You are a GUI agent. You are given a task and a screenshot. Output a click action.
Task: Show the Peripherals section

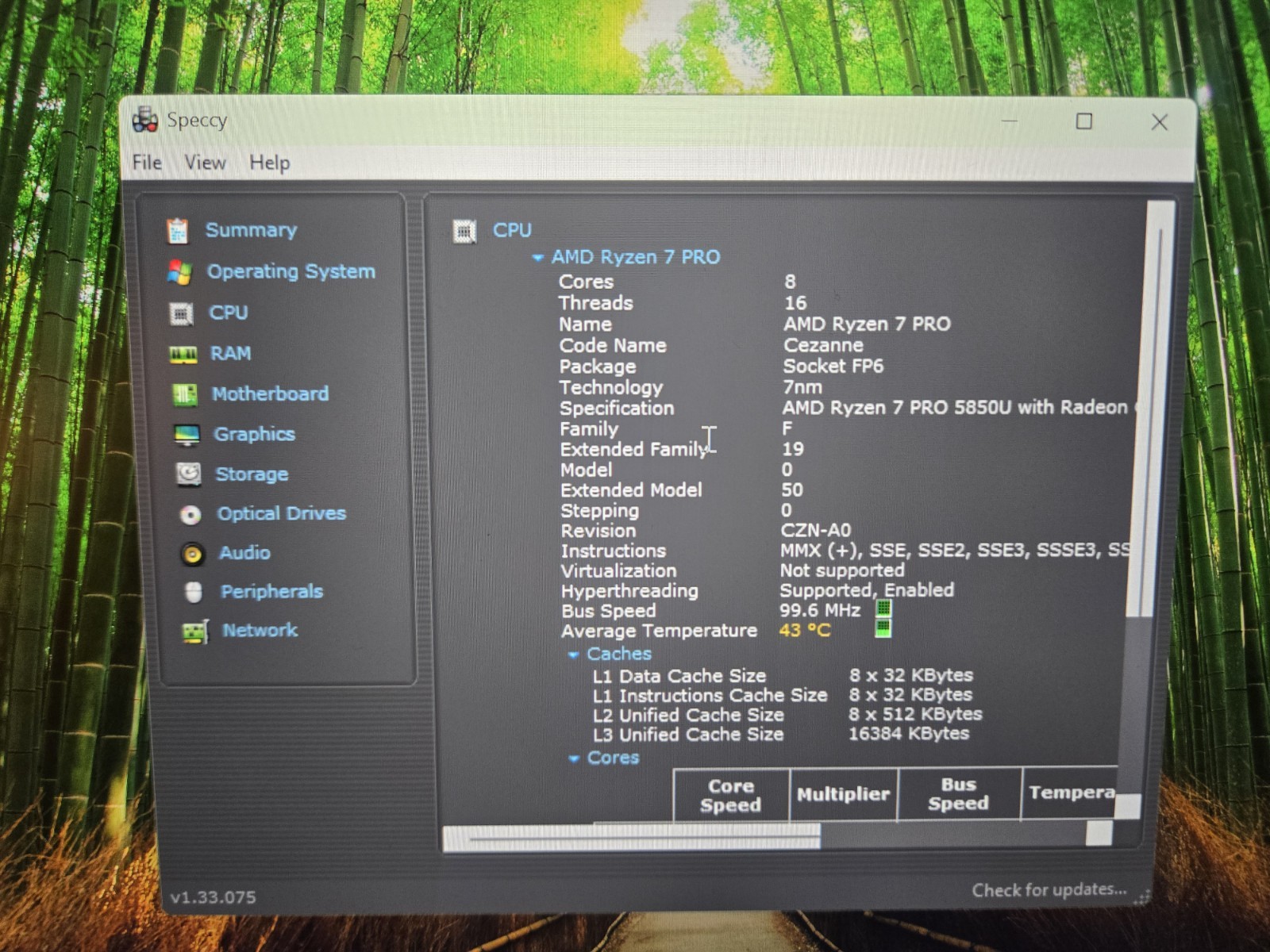(x=271, y=591)
